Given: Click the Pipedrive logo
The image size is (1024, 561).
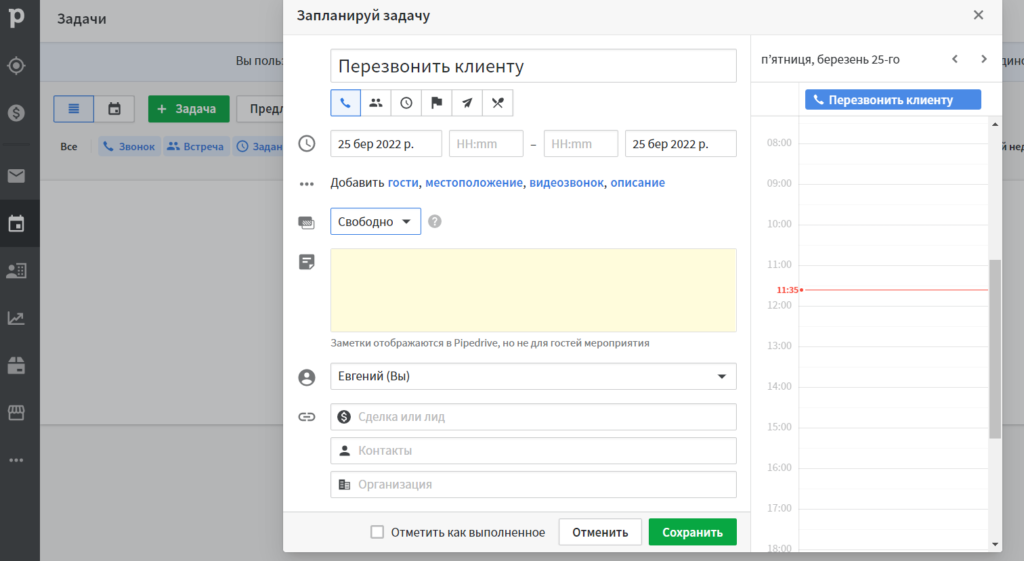Looking at the screenshot, I should (16, 18).
